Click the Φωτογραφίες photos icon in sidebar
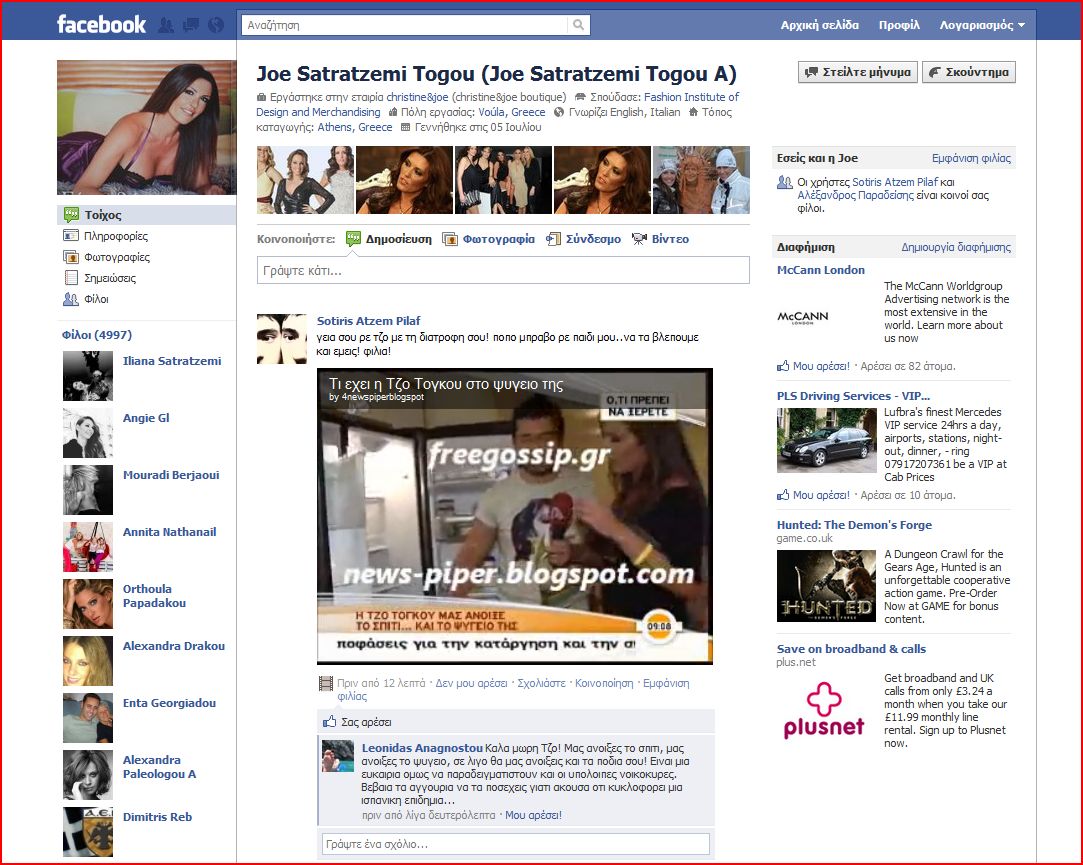Image resolution: width=1083 pixels, height=865 pixels. (70, 257)
